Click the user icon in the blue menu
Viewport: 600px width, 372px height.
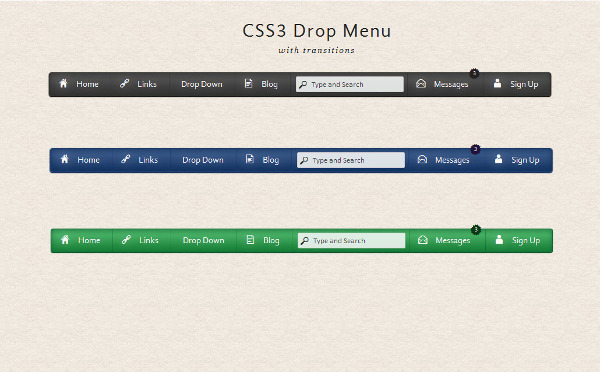pyautogui.click(x=498, y=159)
